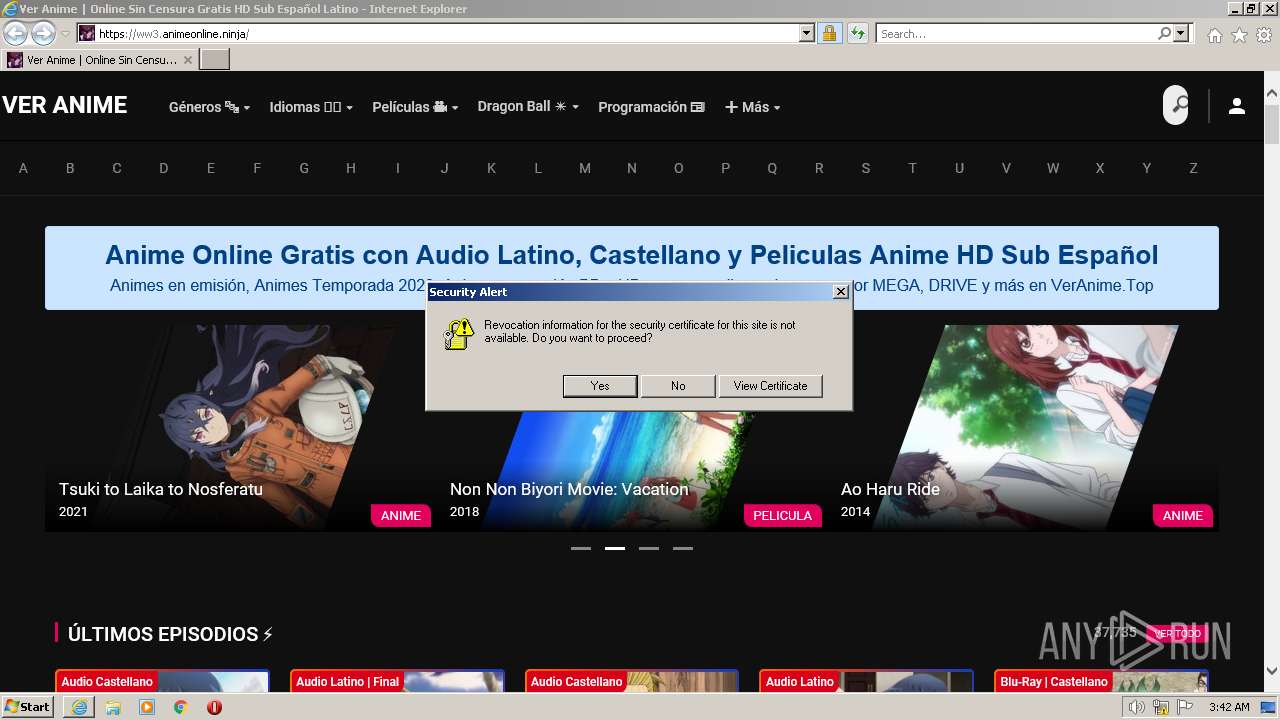1280x720 pixels.
Task: Click the page scrollbar up arrow
Action: pos(1272,93)
